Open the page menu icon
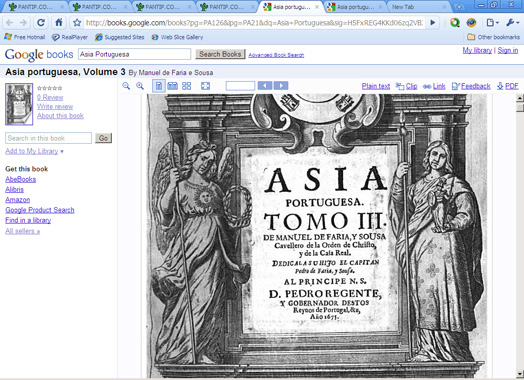Screen dimensions: 524x380 [492, 23]
